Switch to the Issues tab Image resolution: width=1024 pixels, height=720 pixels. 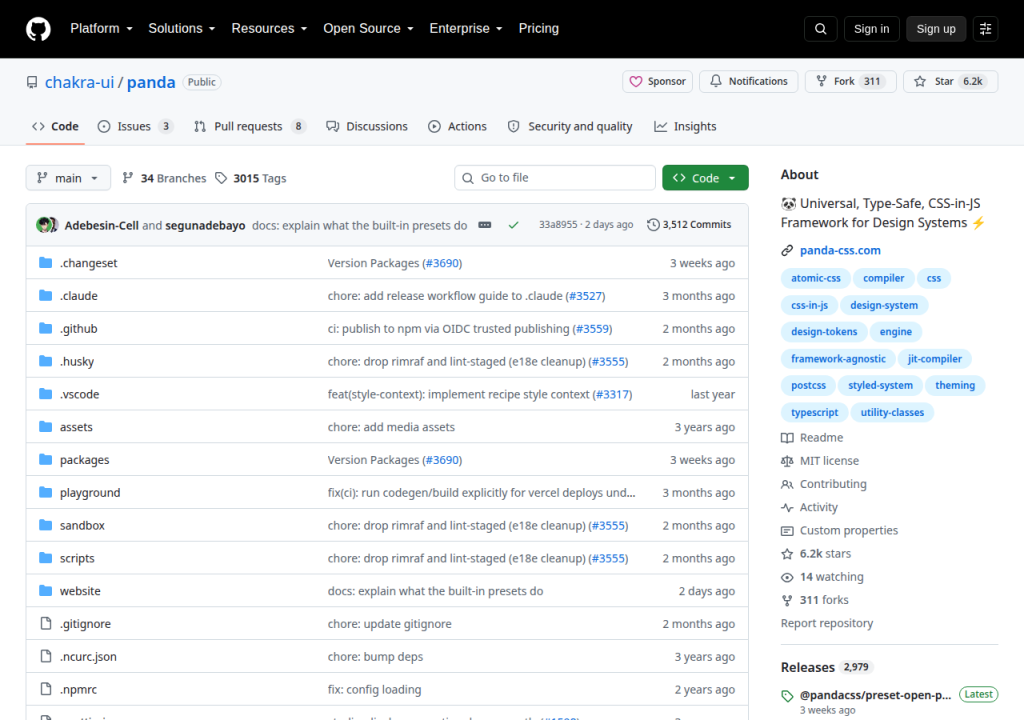(135, 127)
